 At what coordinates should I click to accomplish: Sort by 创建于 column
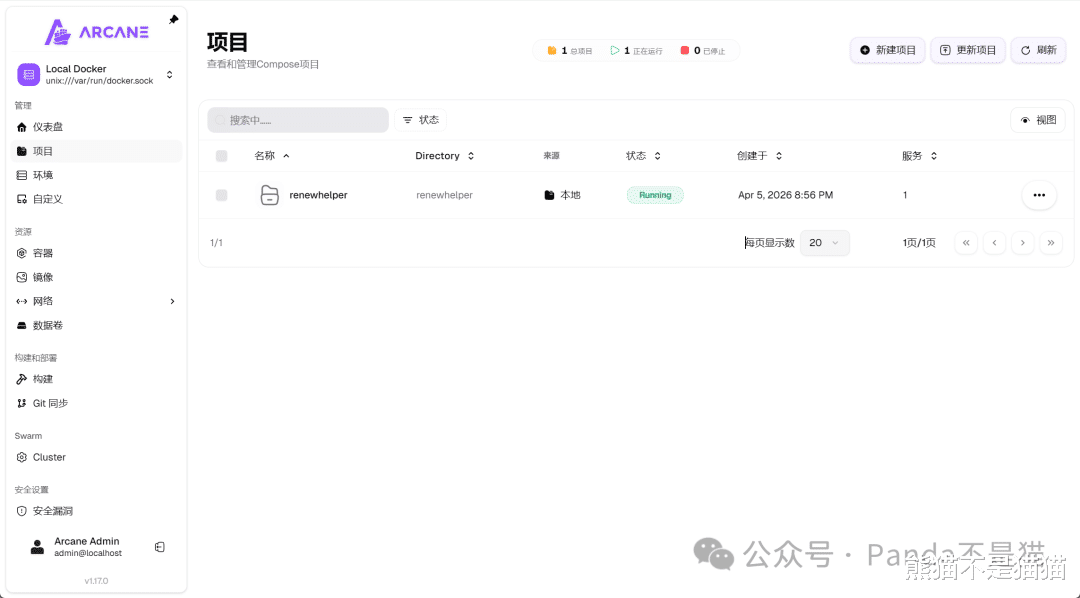(x=760, y=156)
